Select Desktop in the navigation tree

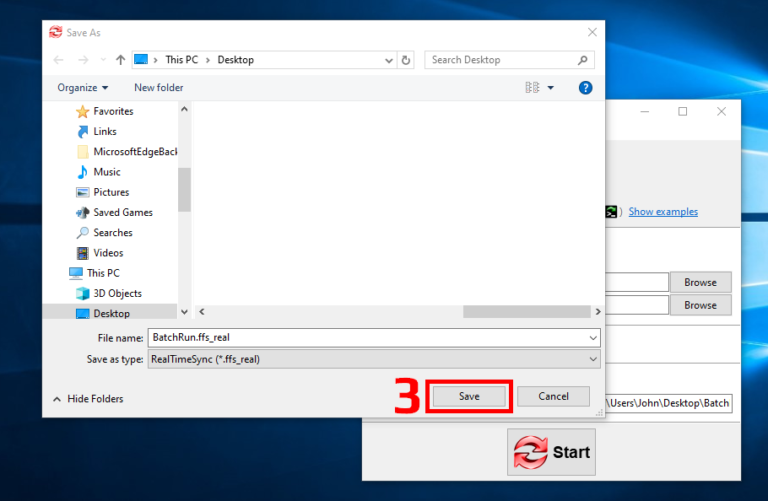pyautogui.click(x=112, y=313)
